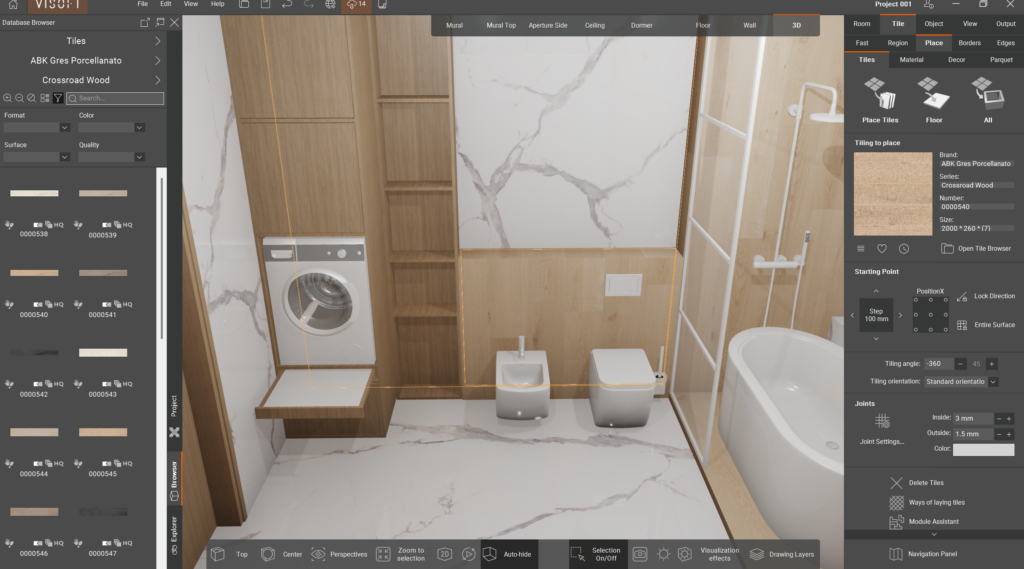
Task: Switch to the Borders tab
Action: (969, 43)
